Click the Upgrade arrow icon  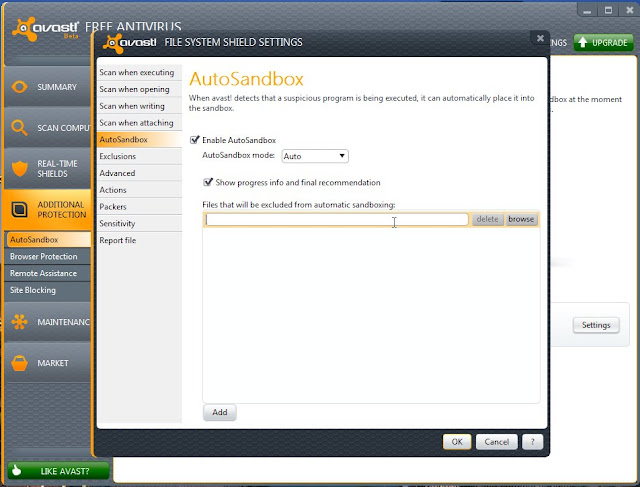click(x=583, y=42)
